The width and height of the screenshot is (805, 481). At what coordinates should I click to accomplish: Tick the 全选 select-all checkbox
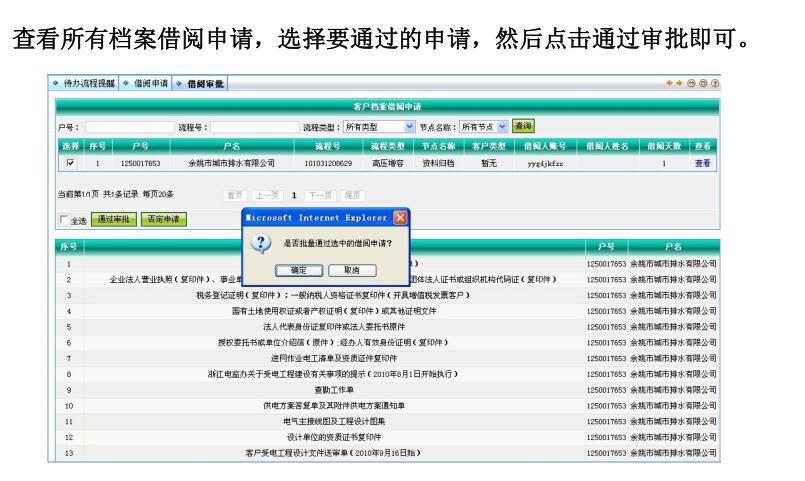click(x=64, y=220)
